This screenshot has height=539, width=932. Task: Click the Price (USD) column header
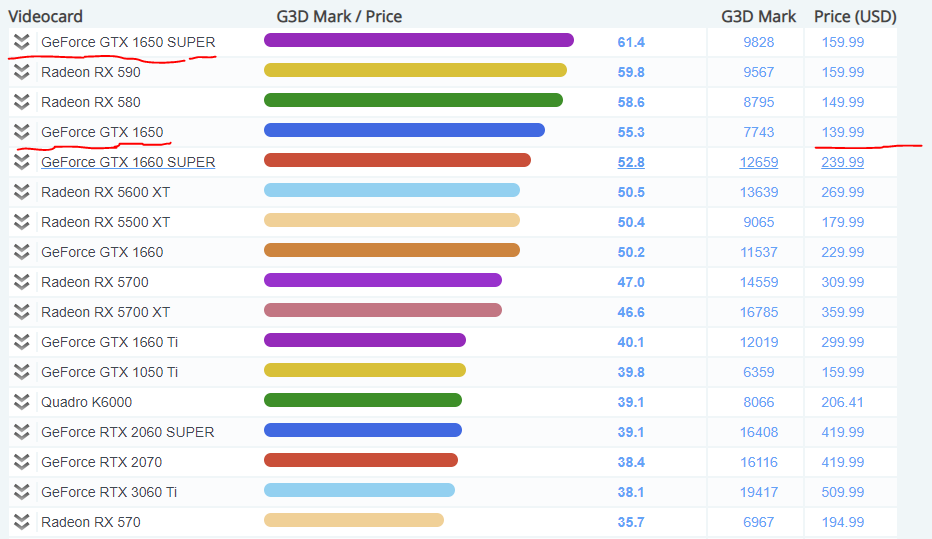855,17
